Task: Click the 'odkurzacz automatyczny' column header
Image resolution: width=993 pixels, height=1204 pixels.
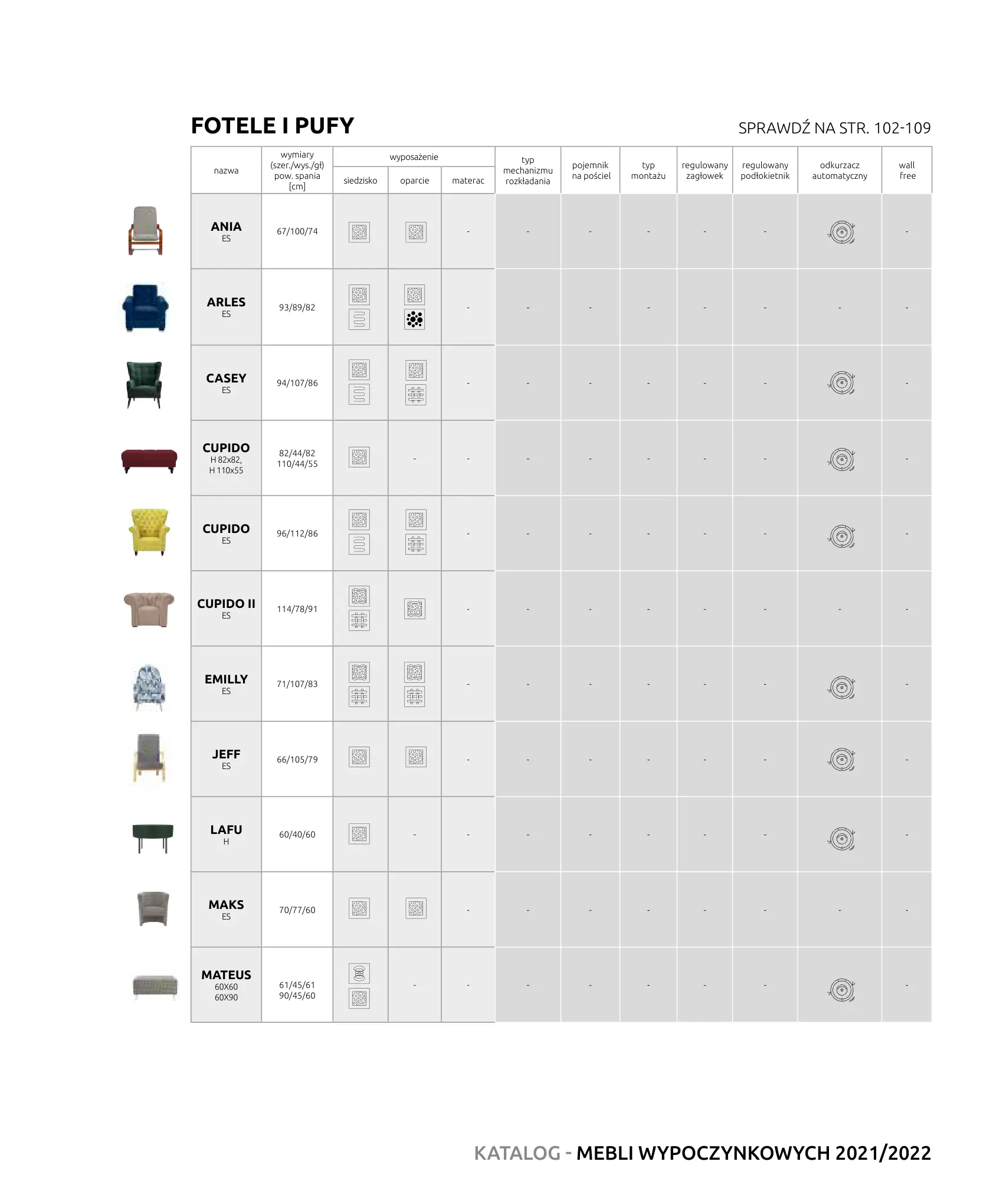Action: tap(839, 171)
